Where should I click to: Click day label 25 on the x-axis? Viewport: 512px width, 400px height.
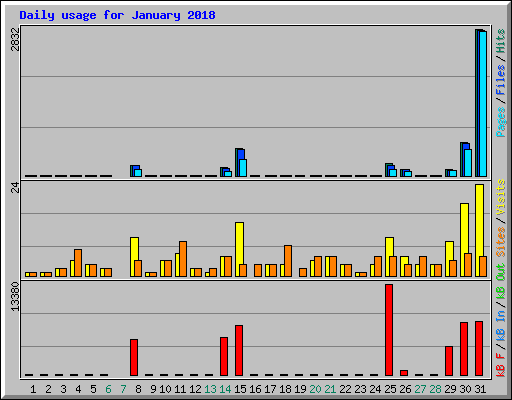[390, 389]
